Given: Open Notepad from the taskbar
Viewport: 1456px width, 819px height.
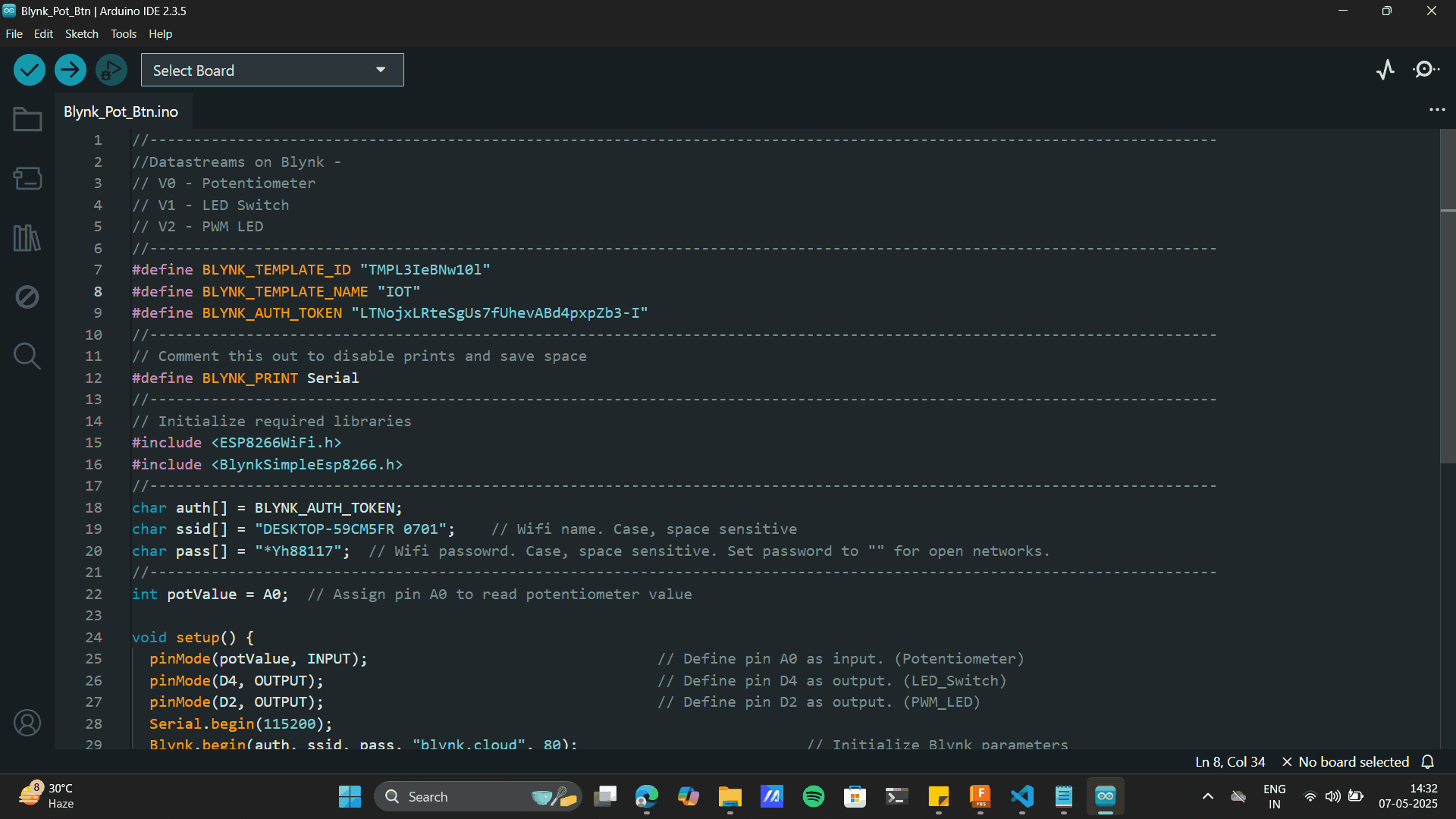Looking at the screenshot, I should click(1064, 796).
